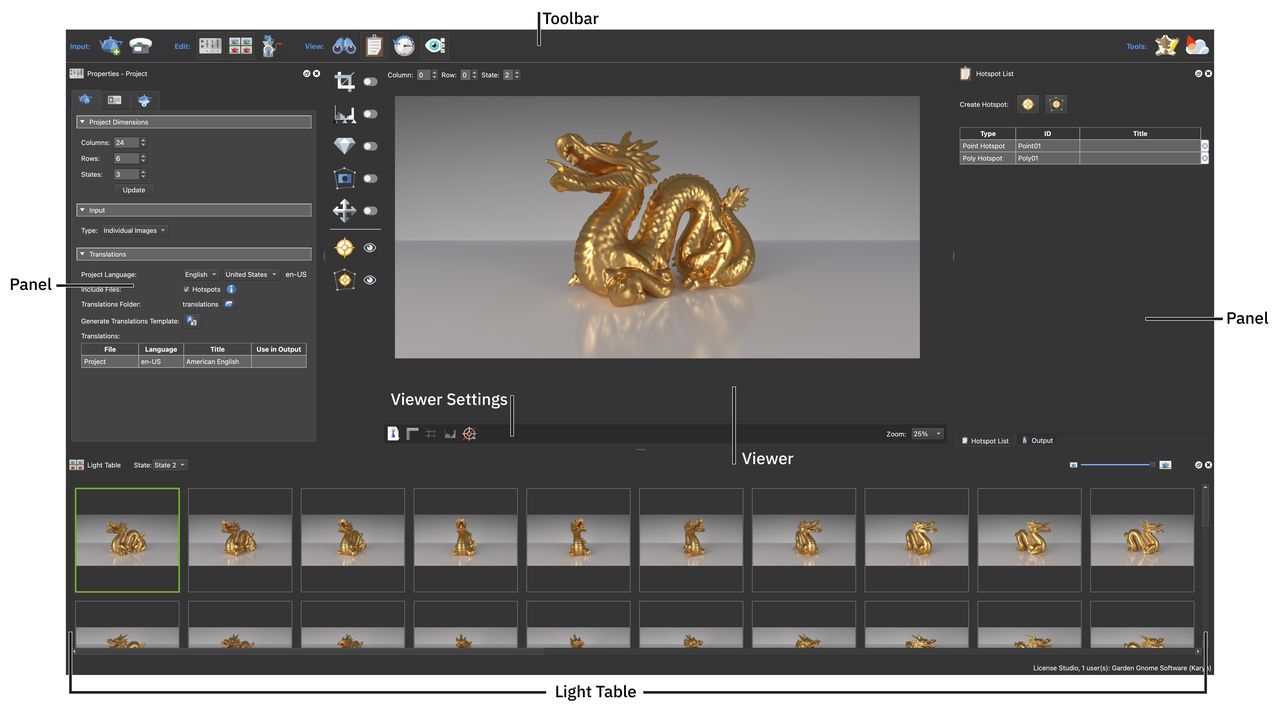Select the four-arrow move tool icon
Viewport: 1280px width, 708px height.
[x=344, y=211]
